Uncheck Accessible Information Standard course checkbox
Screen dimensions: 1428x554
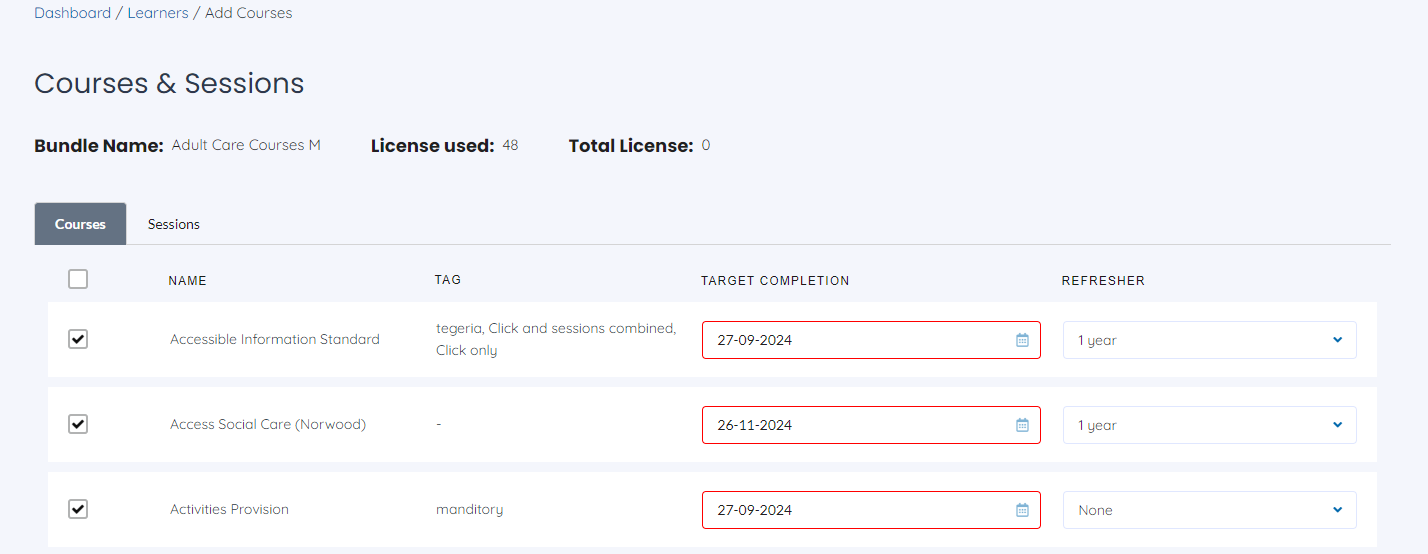[x=78, y=339]
